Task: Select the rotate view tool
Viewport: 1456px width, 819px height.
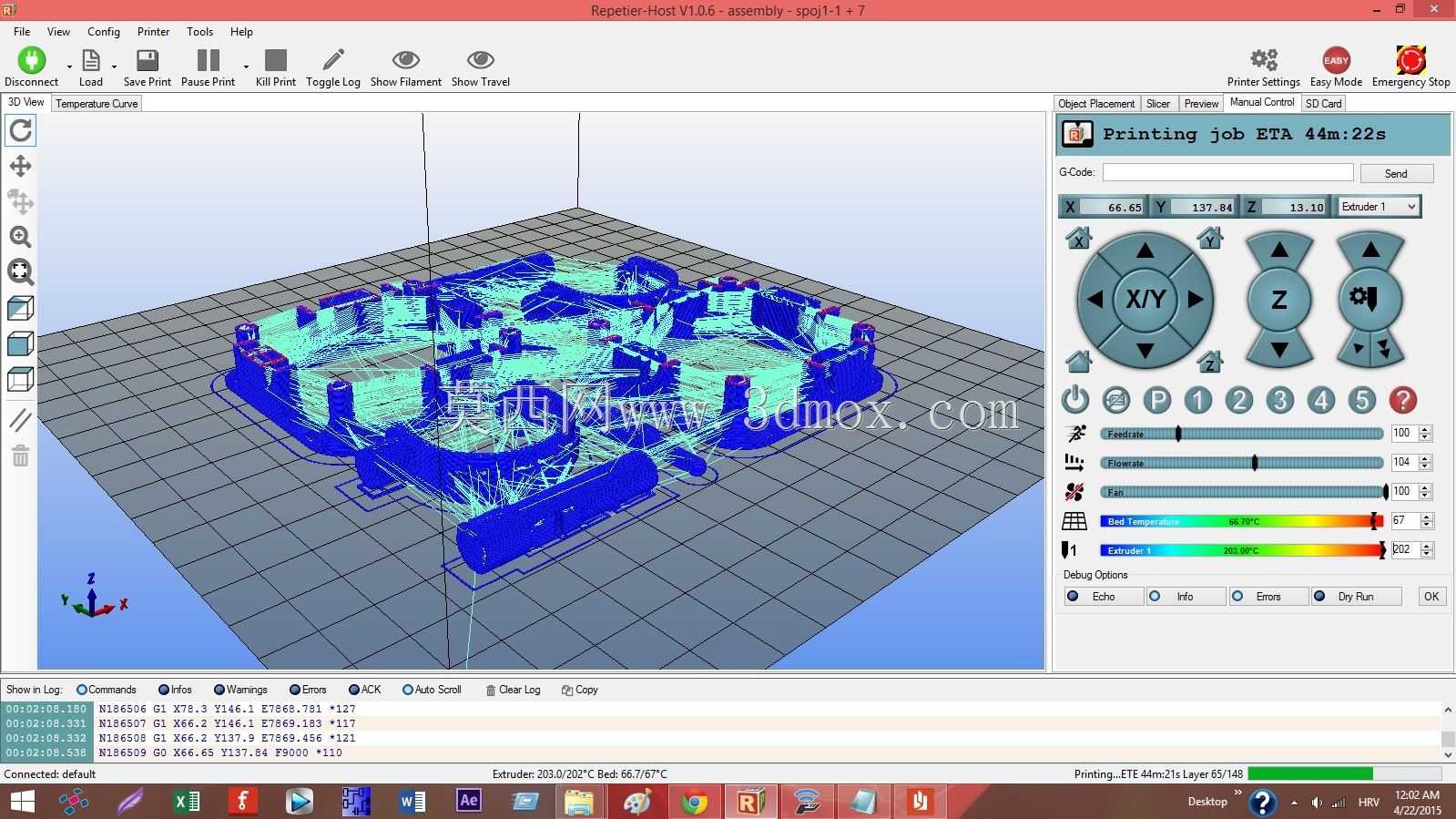Action: (20, 131)
